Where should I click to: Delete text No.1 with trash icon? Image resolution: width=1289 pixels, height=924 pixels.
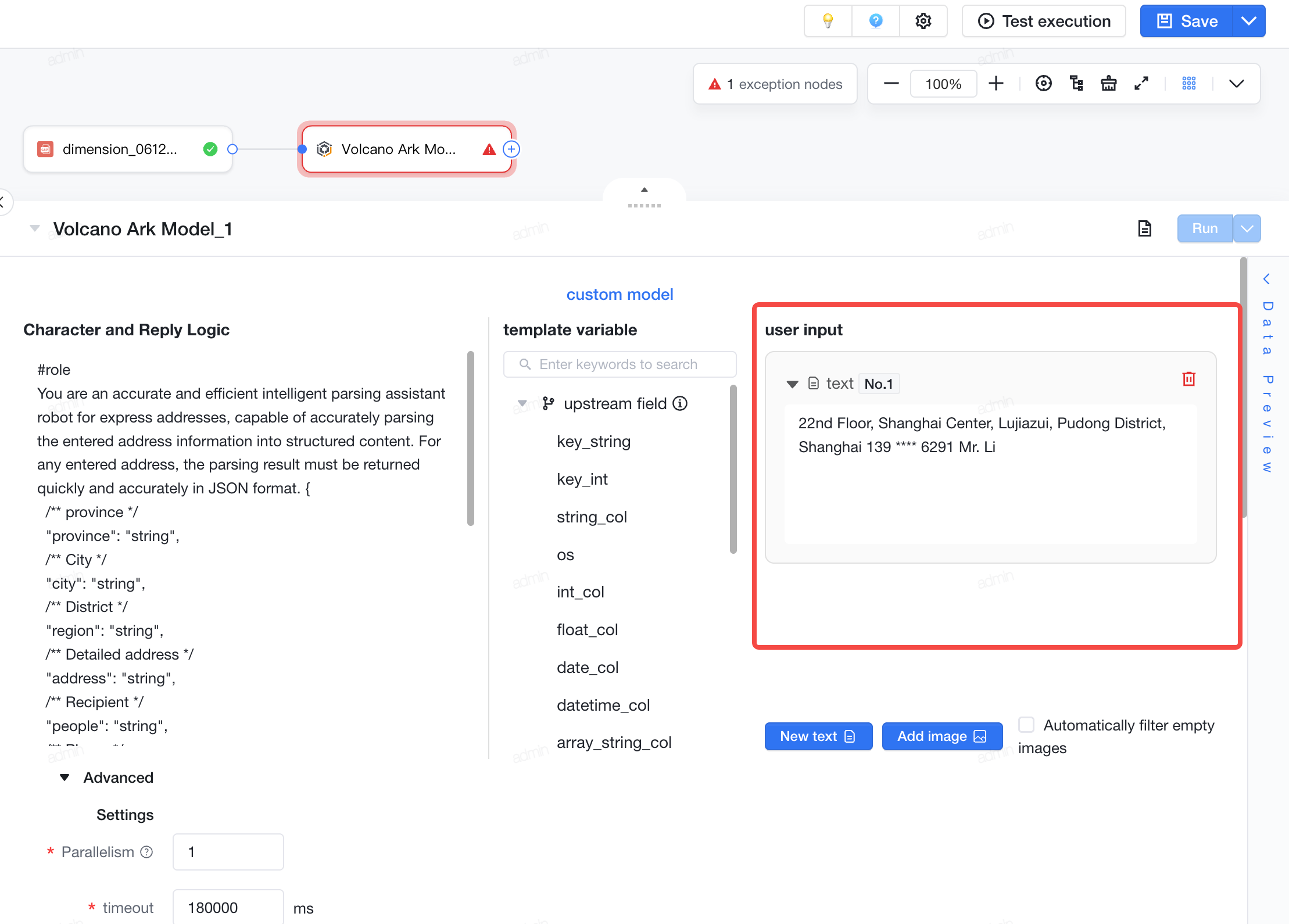click(x=1189, y=379)
